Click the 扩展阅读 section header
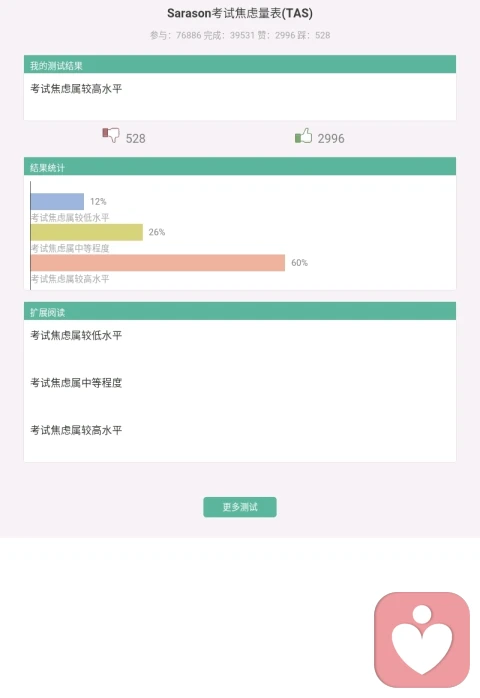The width and height of the screenshot is (480, 698). coord(240,311)
